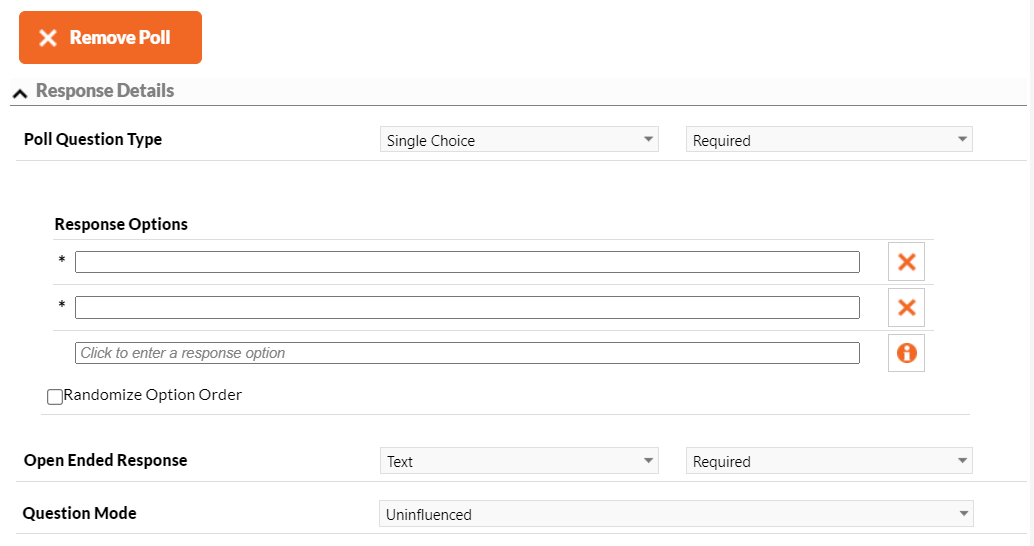Delete the first response option
This screenshot has width=1034, height=546.
(x=906, y=262)
